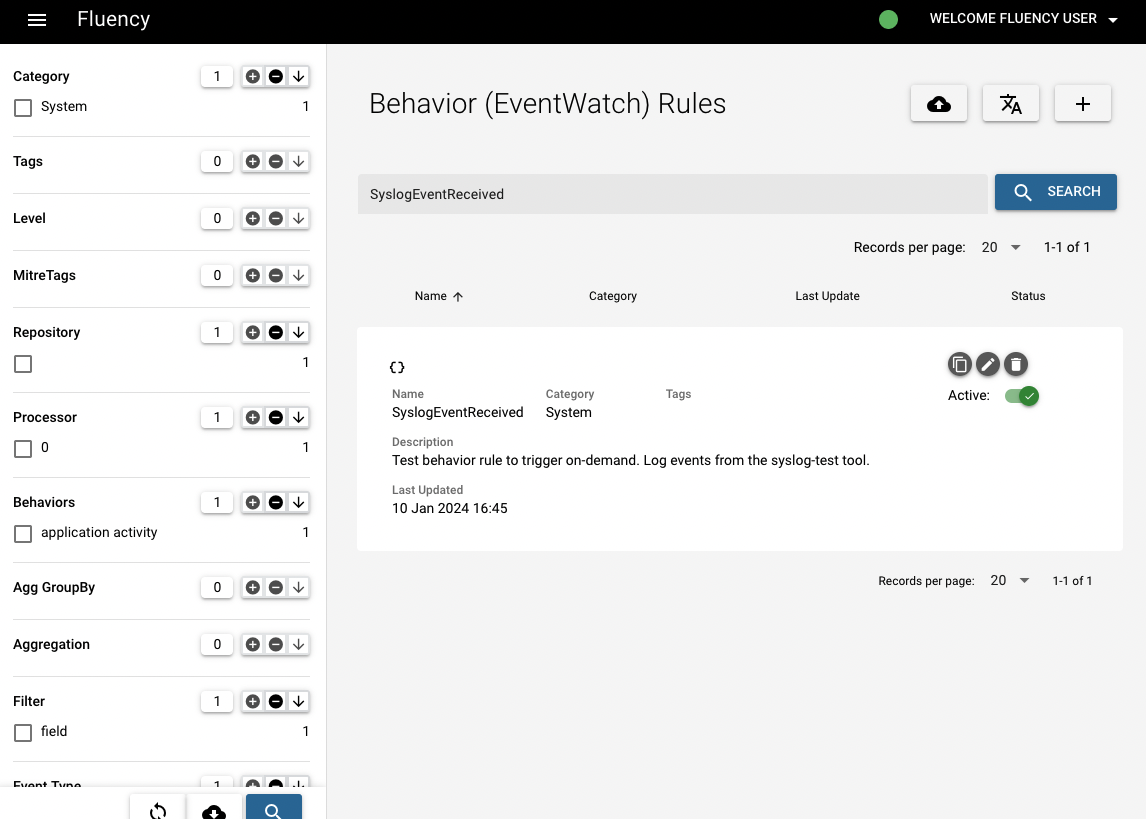Sort by the Last Update column header
Viewport: 1146px width, 819px height.
pos(827,296)
